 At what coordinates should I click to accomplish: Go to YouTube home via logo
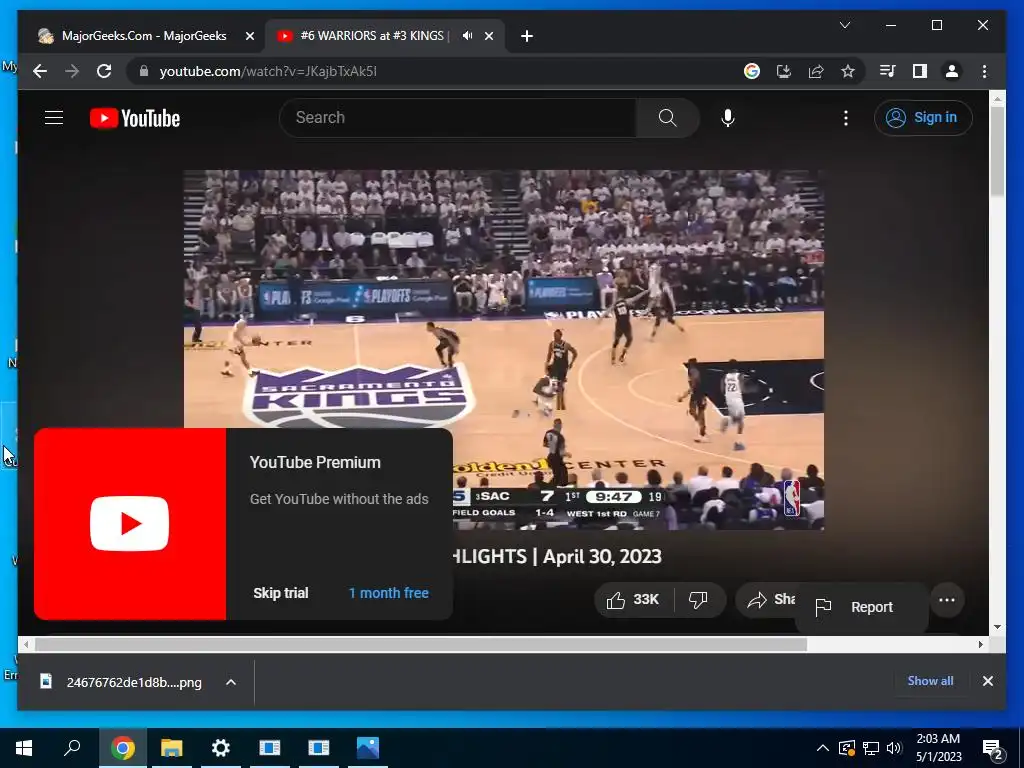(135, 118)
